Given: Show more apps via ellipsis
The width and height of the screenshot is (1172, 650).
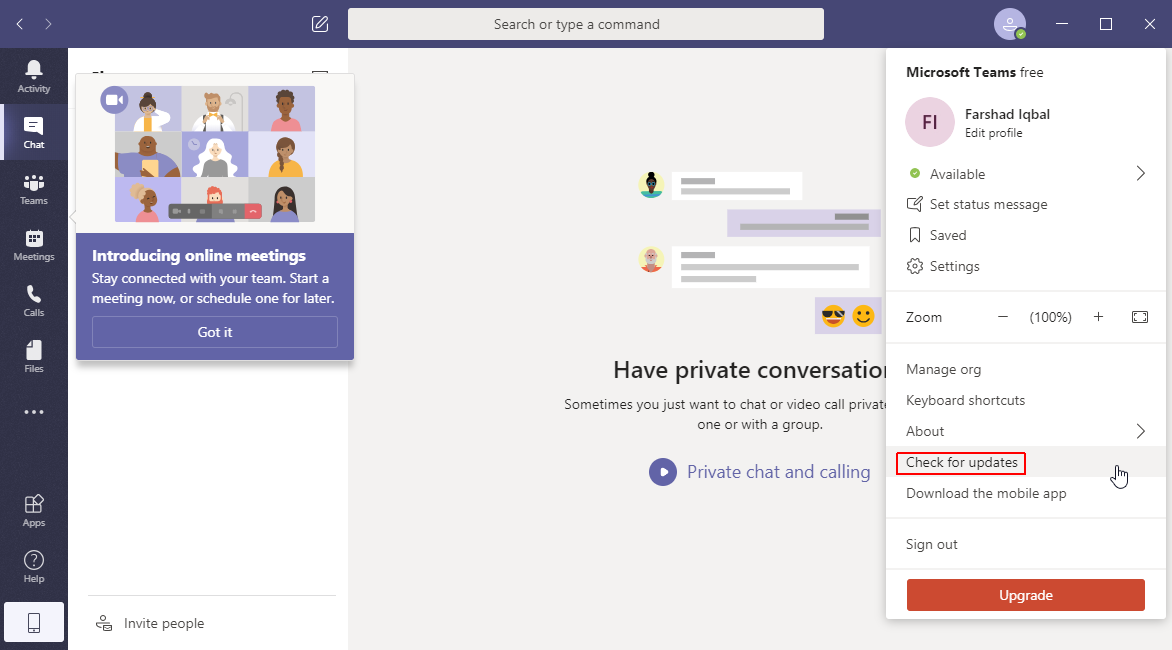Looking at the screenshot, I should [x=34, y=412].
